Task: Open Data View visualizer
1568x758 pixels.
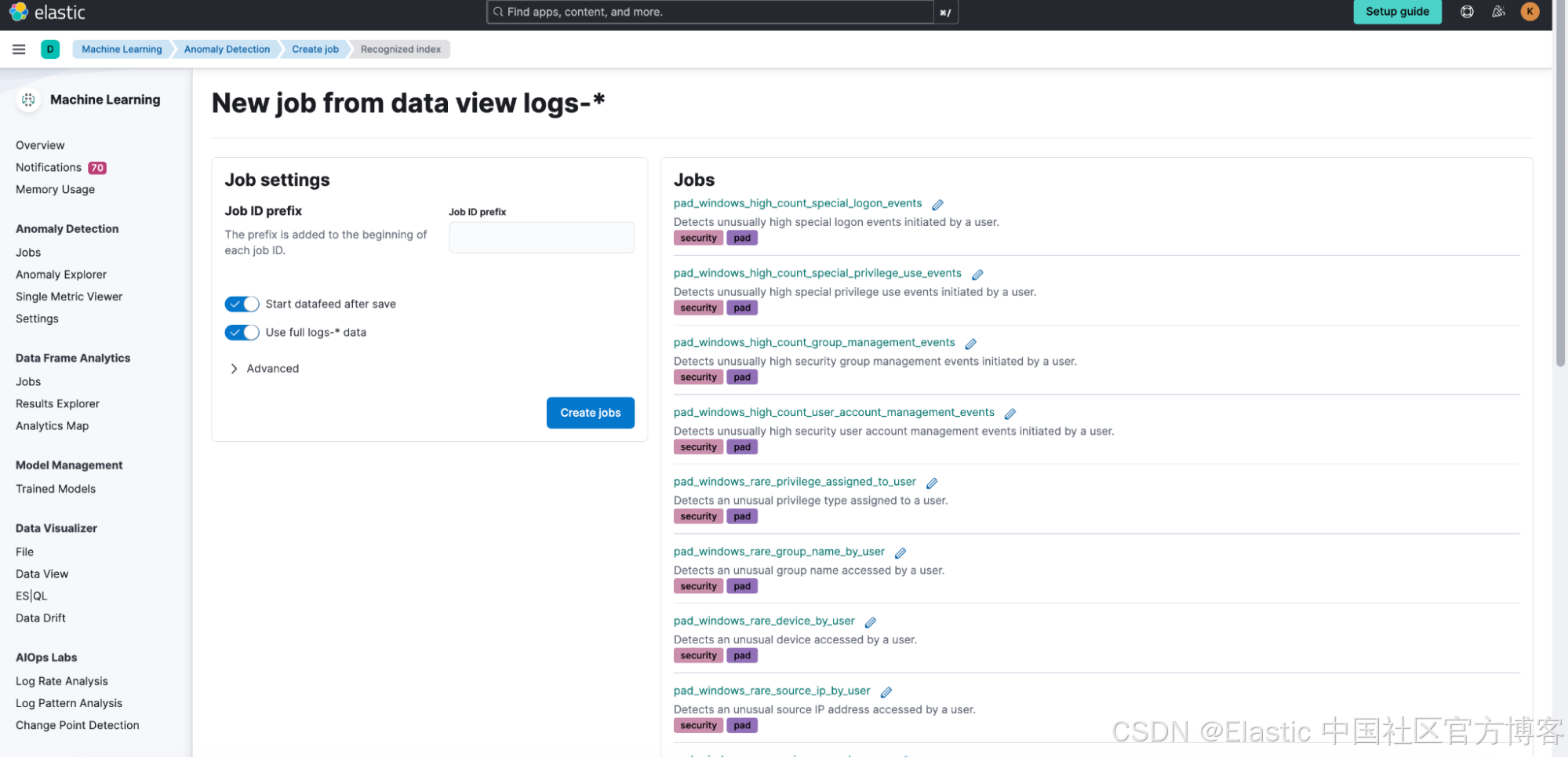Action: tap(42, 574)
